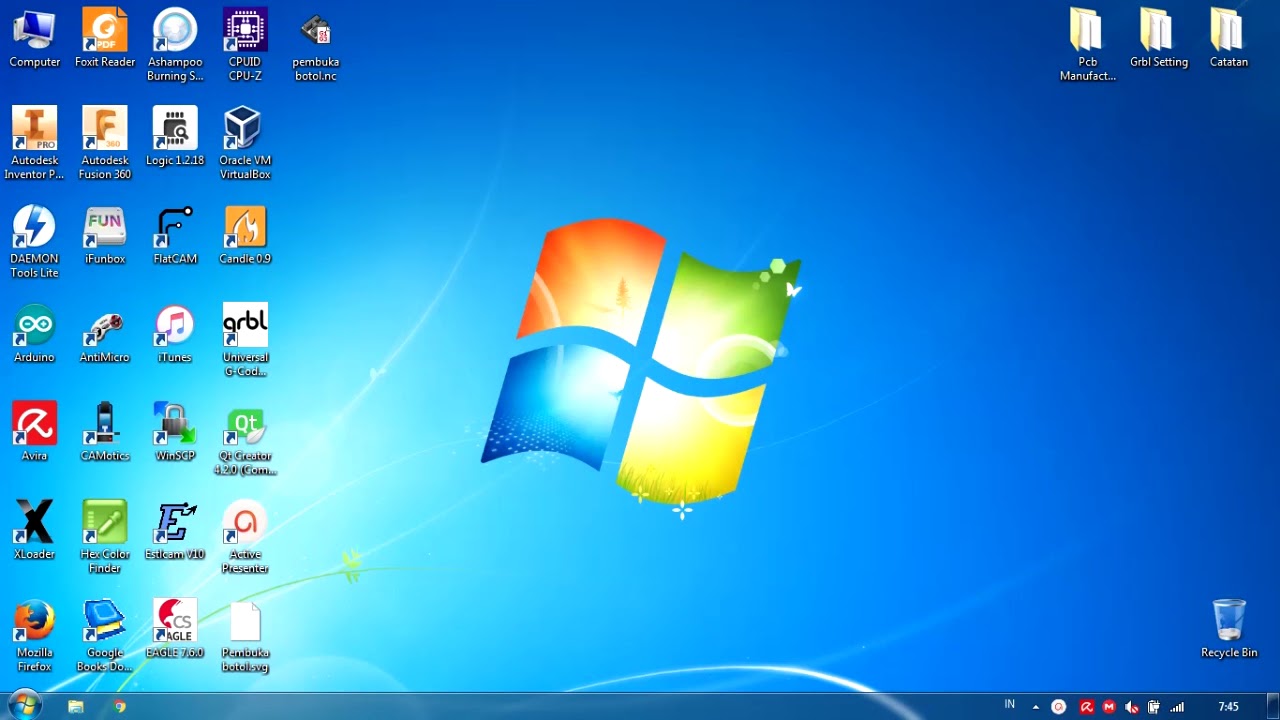Click Avira tray icon
Image resolution: width=1280 pixels, height=720 pixels.
point(1086,707)
